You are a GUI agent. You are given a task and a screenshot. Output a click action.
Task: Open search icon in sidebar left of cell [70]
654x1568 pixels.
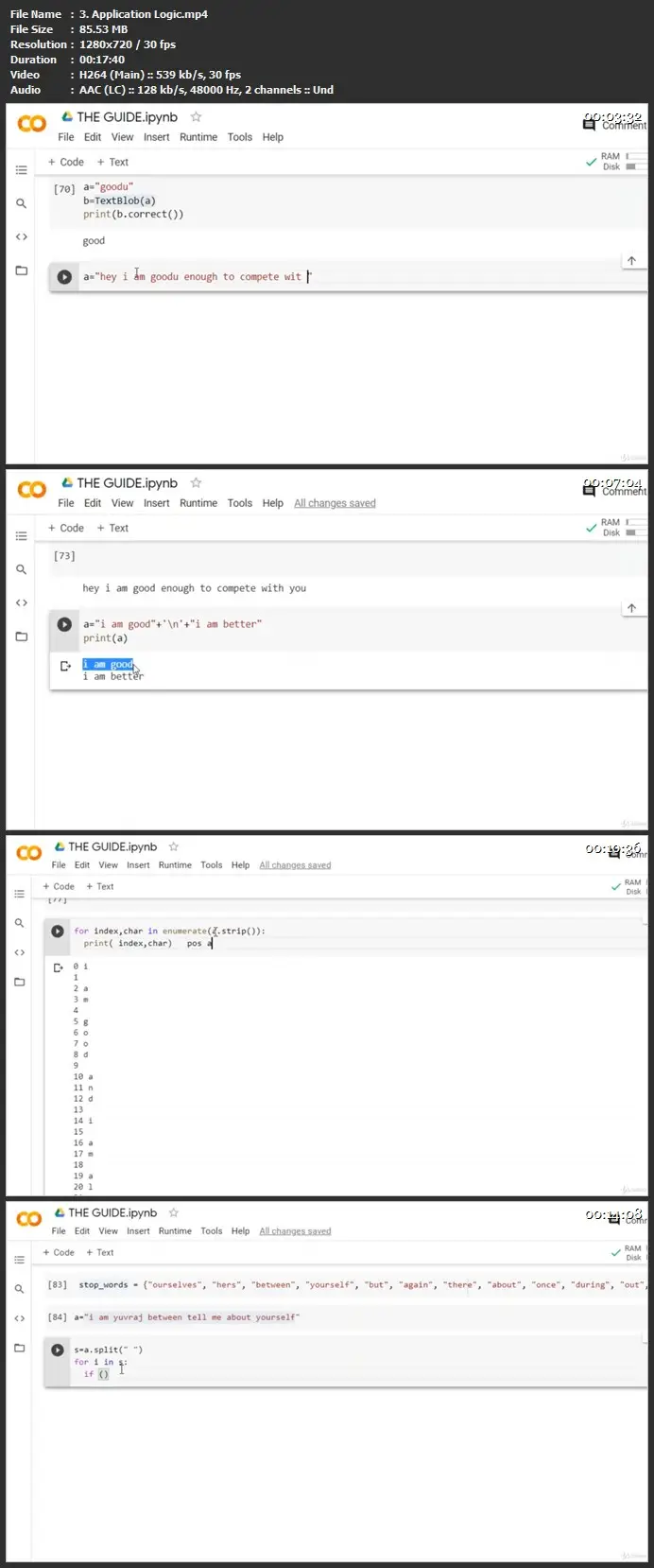[21, 203]
